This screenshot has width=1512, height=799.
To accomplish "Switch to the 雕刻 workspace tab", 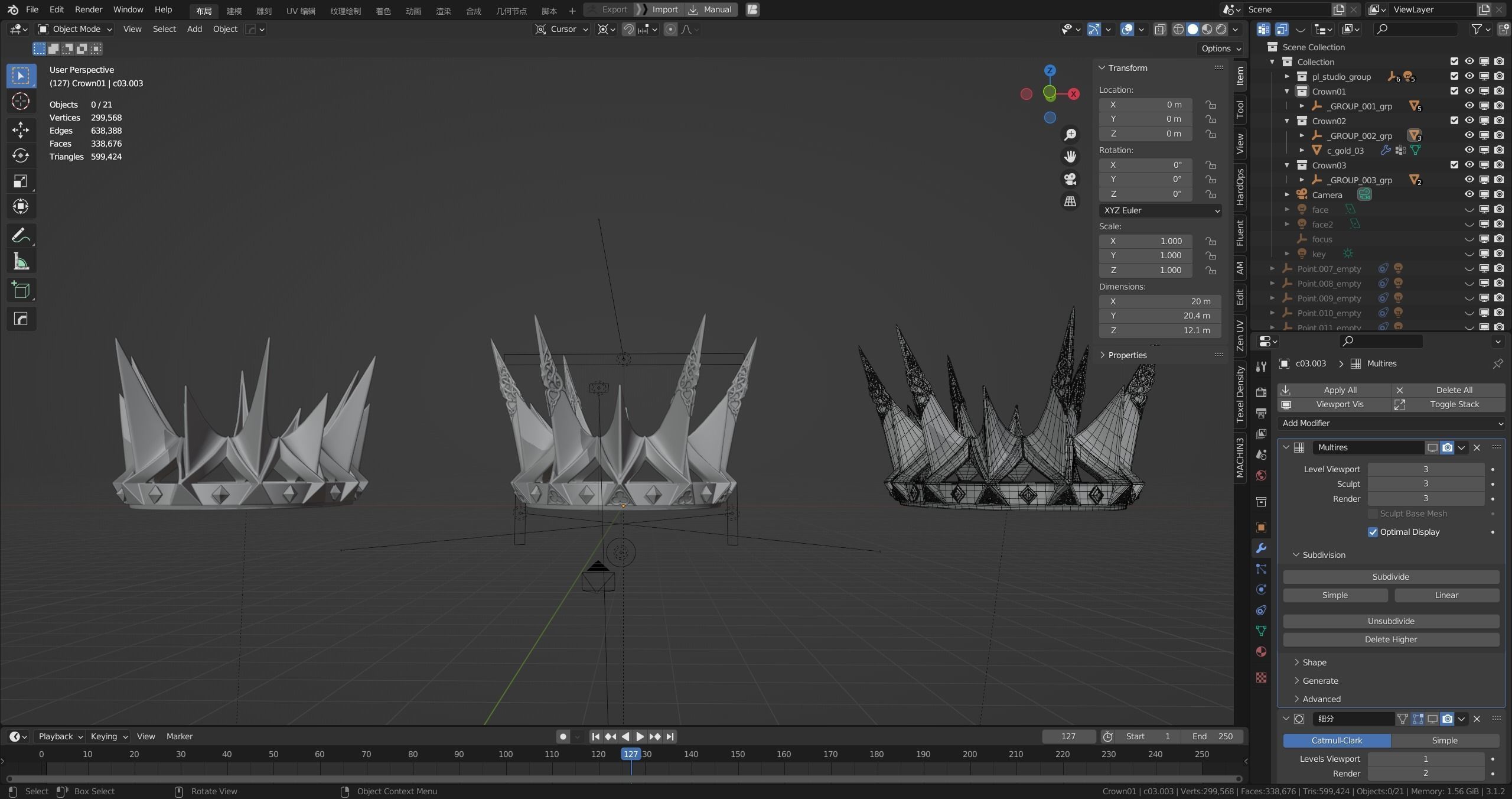I will pos(263,11).
